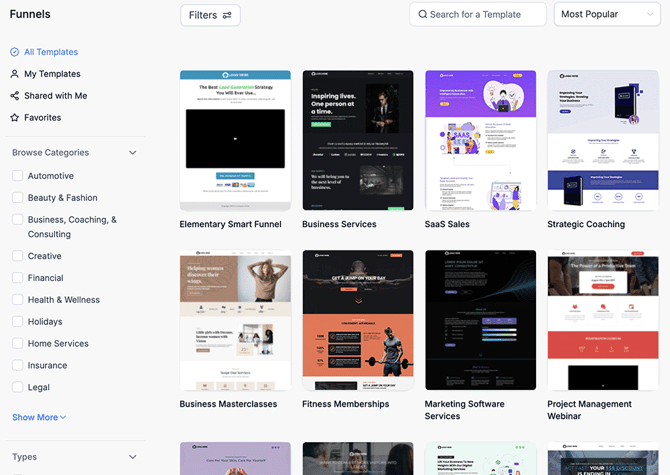Click the Browse Categories label
The image size is (670, 475).
point(50,152)
